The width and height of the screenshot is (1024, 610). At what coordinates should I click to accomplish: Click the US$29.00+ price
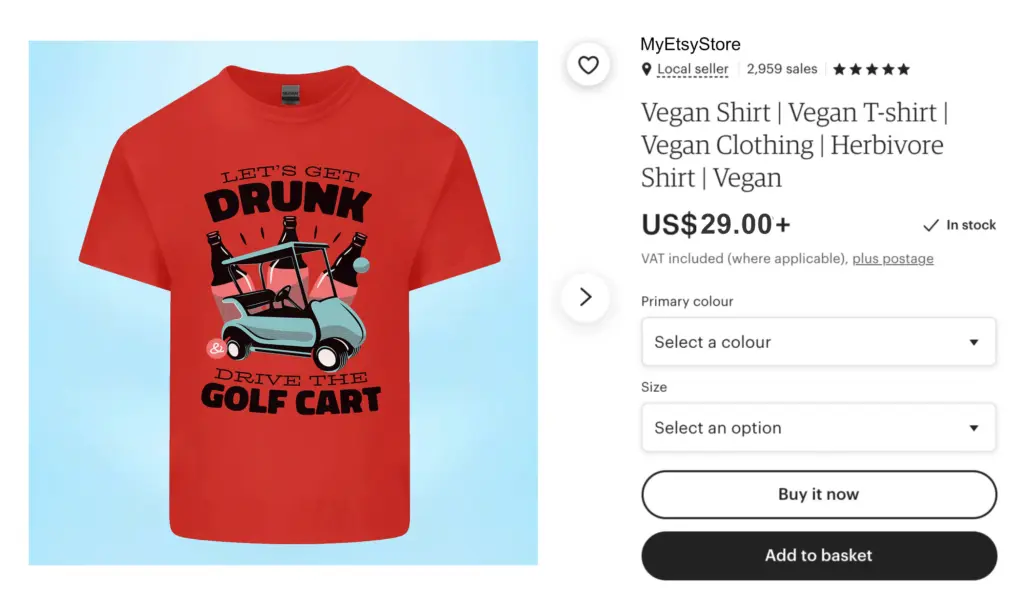tap(716, 224)
